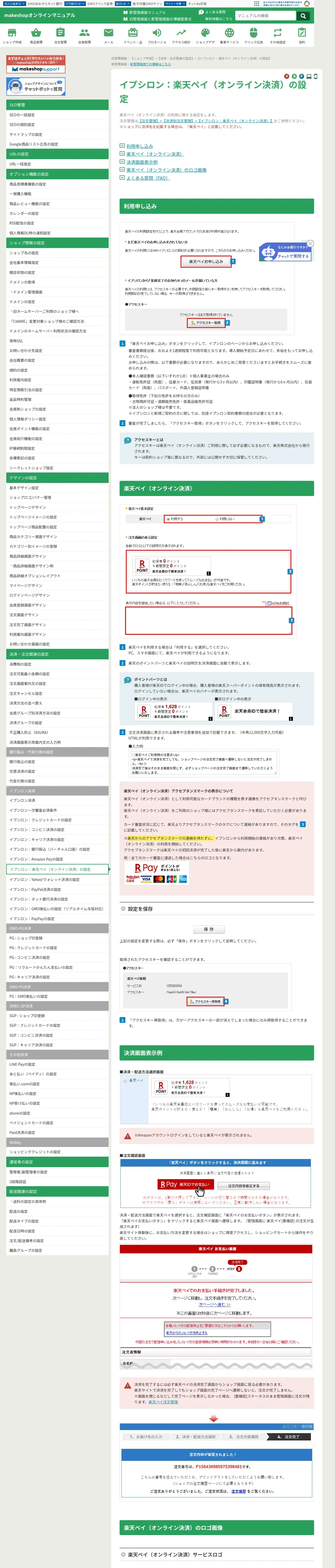Click the green B plan badge icon
This screenshot has height=1568, width=335.
tap(294, 77)
